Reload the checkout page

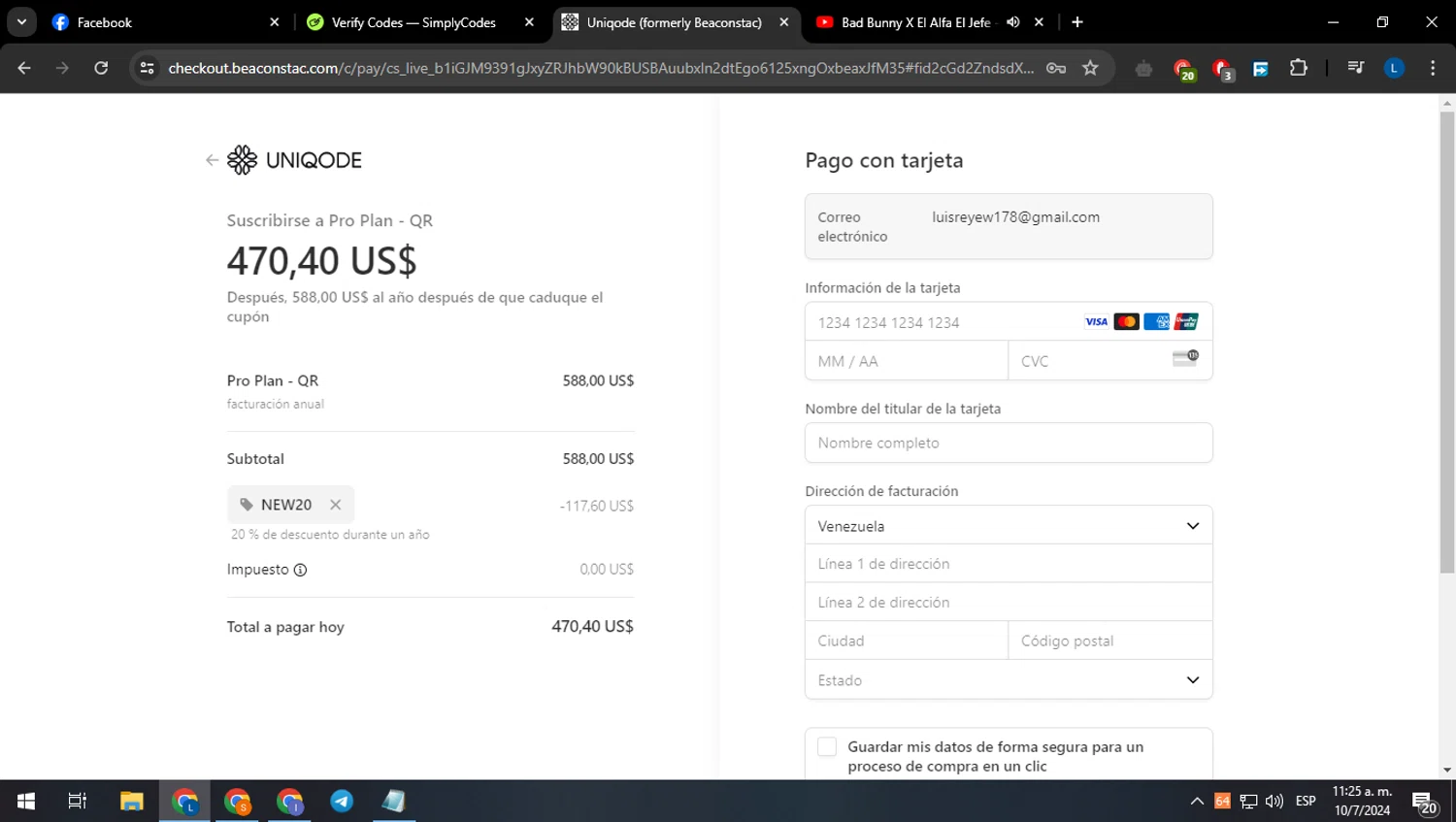tap(101, 68)
